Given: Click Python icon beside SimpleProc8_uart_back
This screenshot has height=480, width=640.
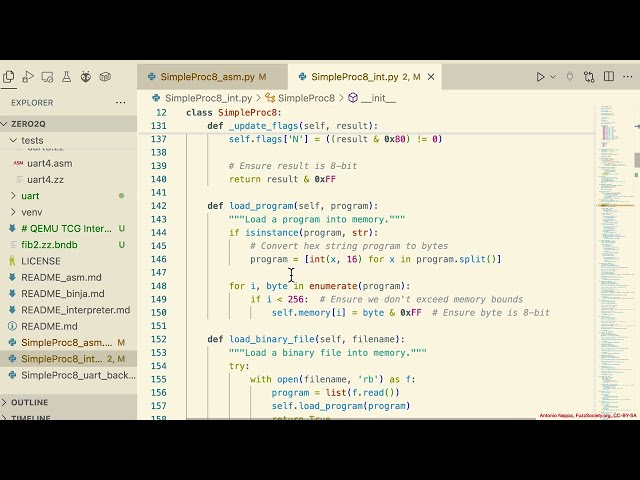Looking at the screenshot, I should point(12,375).
